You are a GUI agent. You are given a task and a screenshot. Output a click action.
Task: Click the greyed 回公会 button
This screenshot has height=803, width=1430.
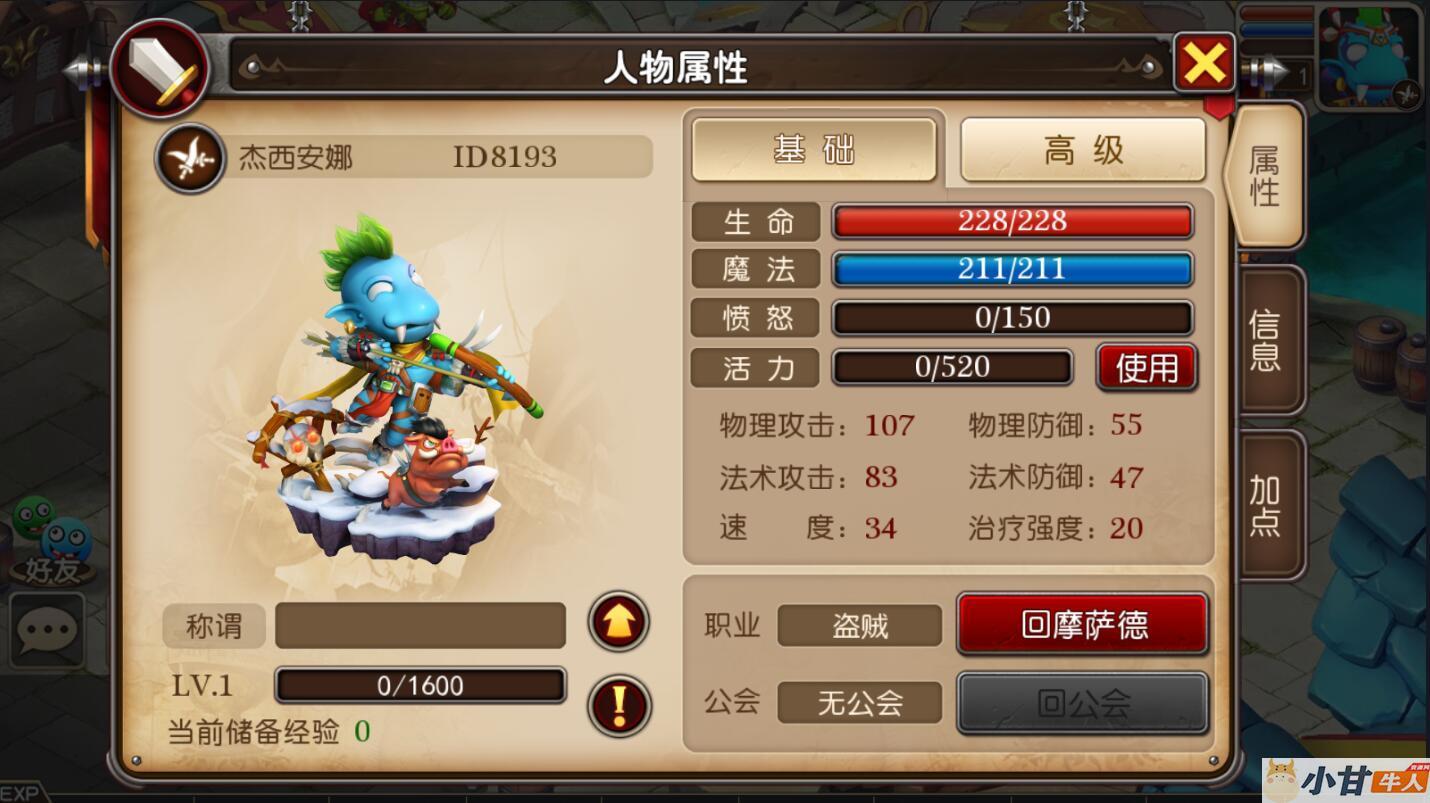pyautogui.click(x=1083, y=703)
